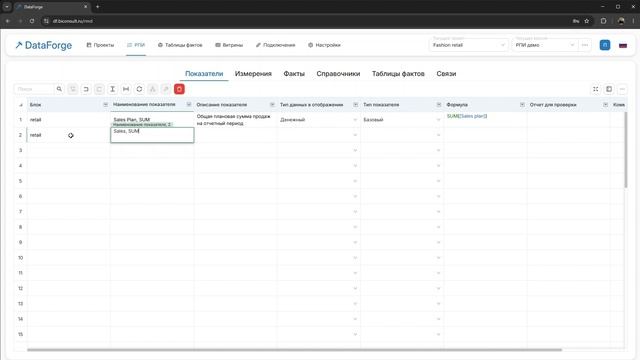Click the blue user avatar button
Screen dimensions: 640x360
pyautogui.click(x=605, y=45)
